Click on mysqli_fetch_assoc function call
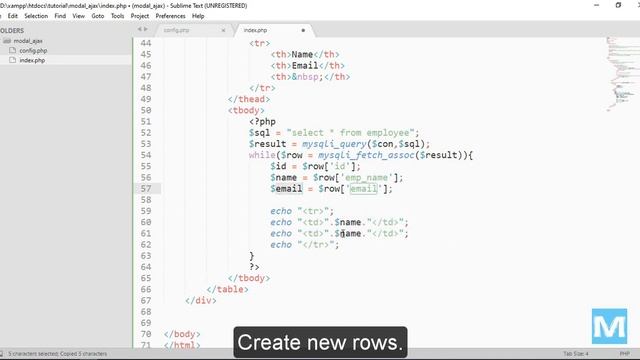The height and width of the screenshot is (360, 640). point(367,155)
